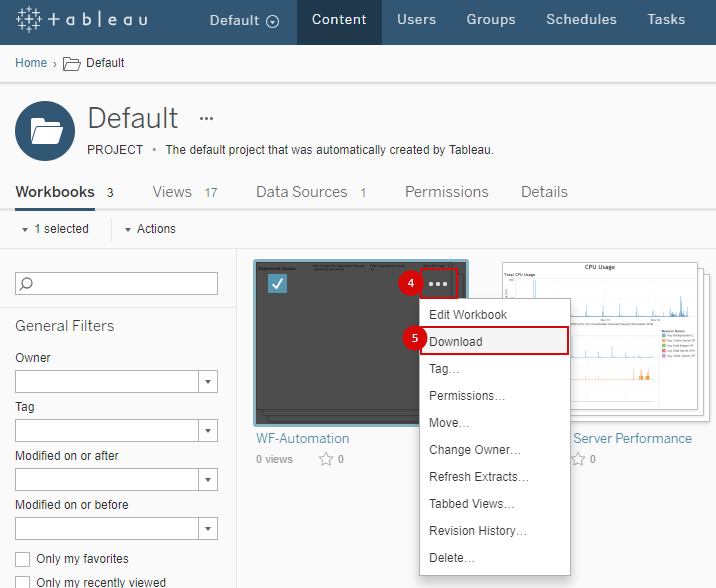Open the Users tab
Screen dimensions: 716x588
point(416,20)
